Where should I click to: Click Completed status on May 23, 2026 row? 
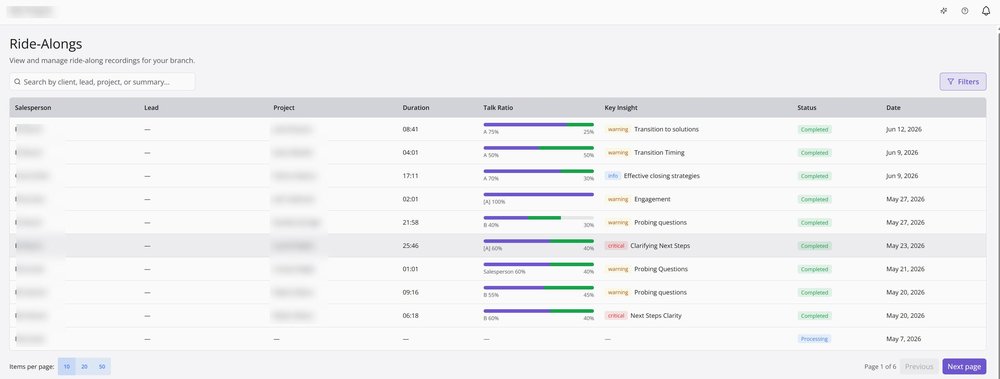coord(814,246)
